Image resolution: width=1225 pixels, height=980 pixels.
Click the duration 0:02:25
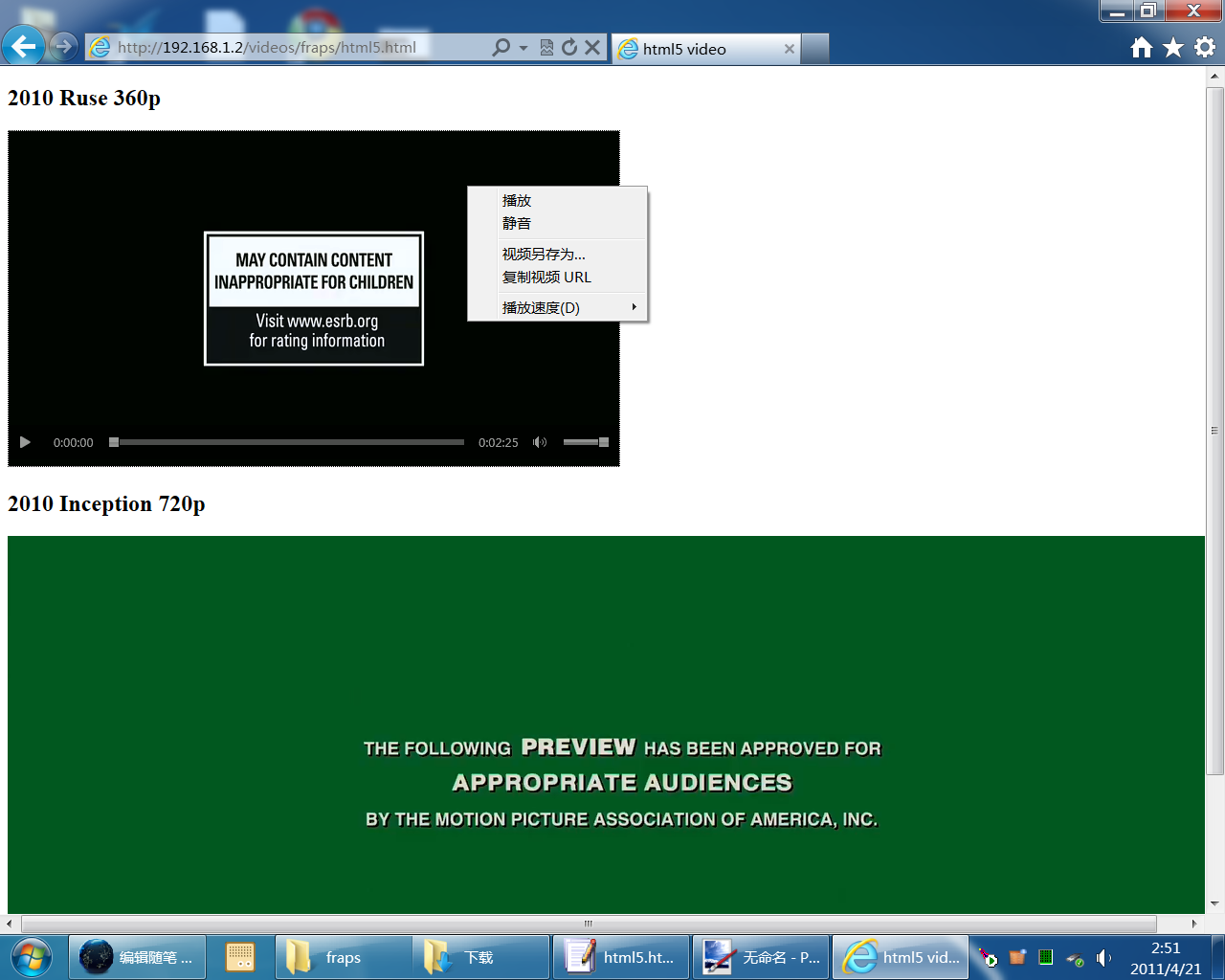pyautogui.click(x=499, y=442)
